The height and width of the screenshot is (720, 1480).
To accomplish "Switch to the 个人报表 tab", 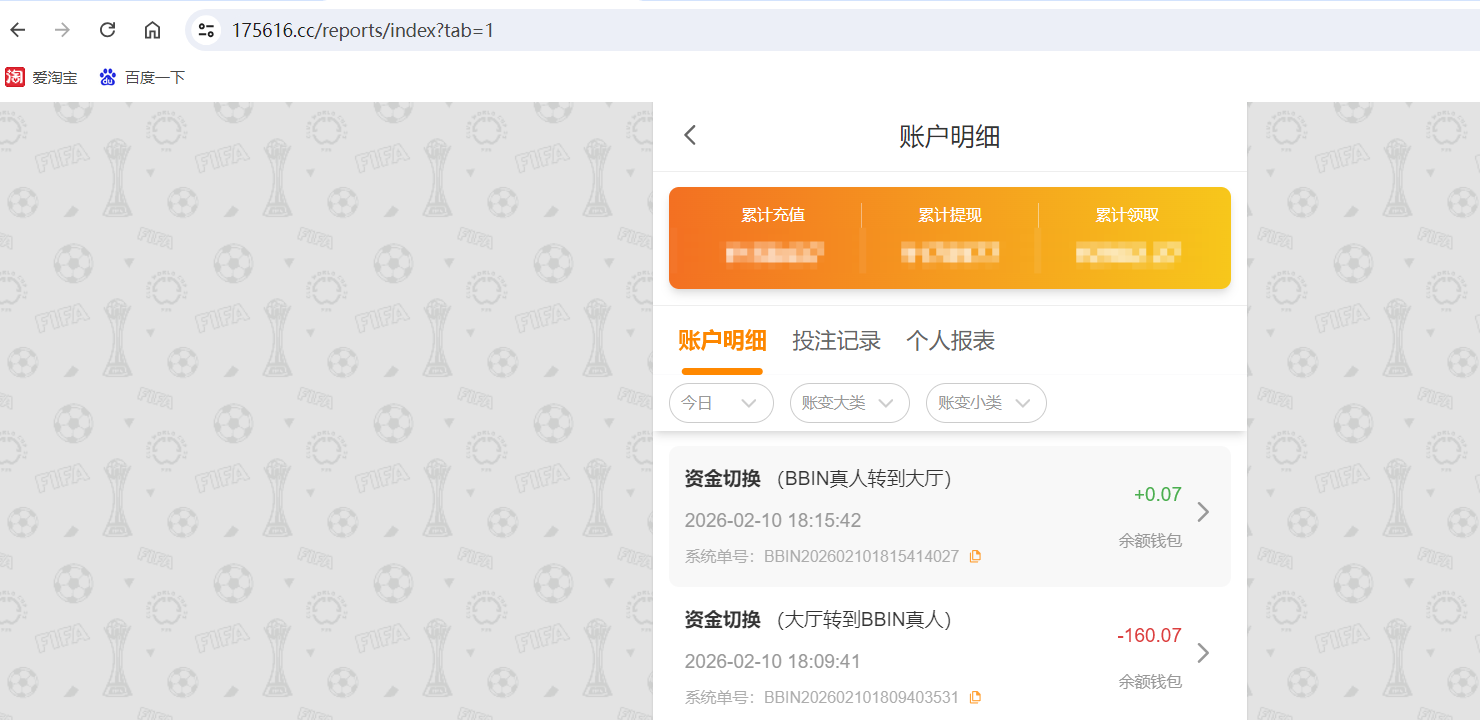I will [x=950, y=341].
